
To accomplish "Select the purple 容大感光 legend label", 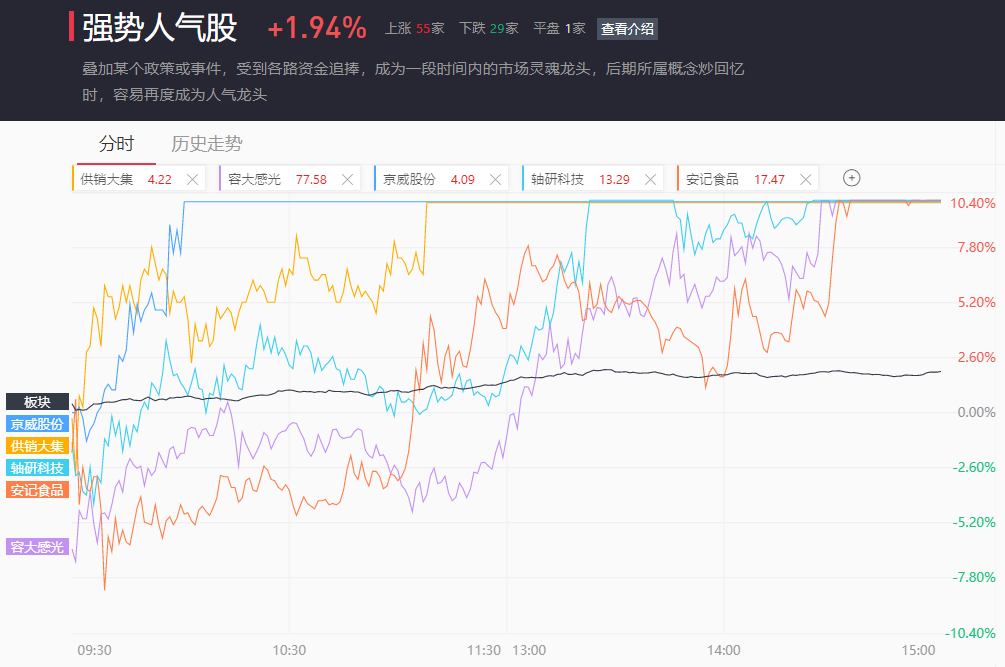I will (37, 547).
